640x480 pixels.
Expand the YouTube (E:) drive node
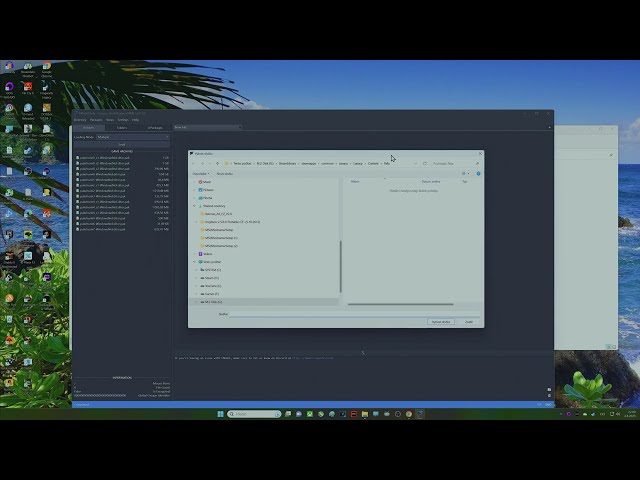click(x=196, y=286)
